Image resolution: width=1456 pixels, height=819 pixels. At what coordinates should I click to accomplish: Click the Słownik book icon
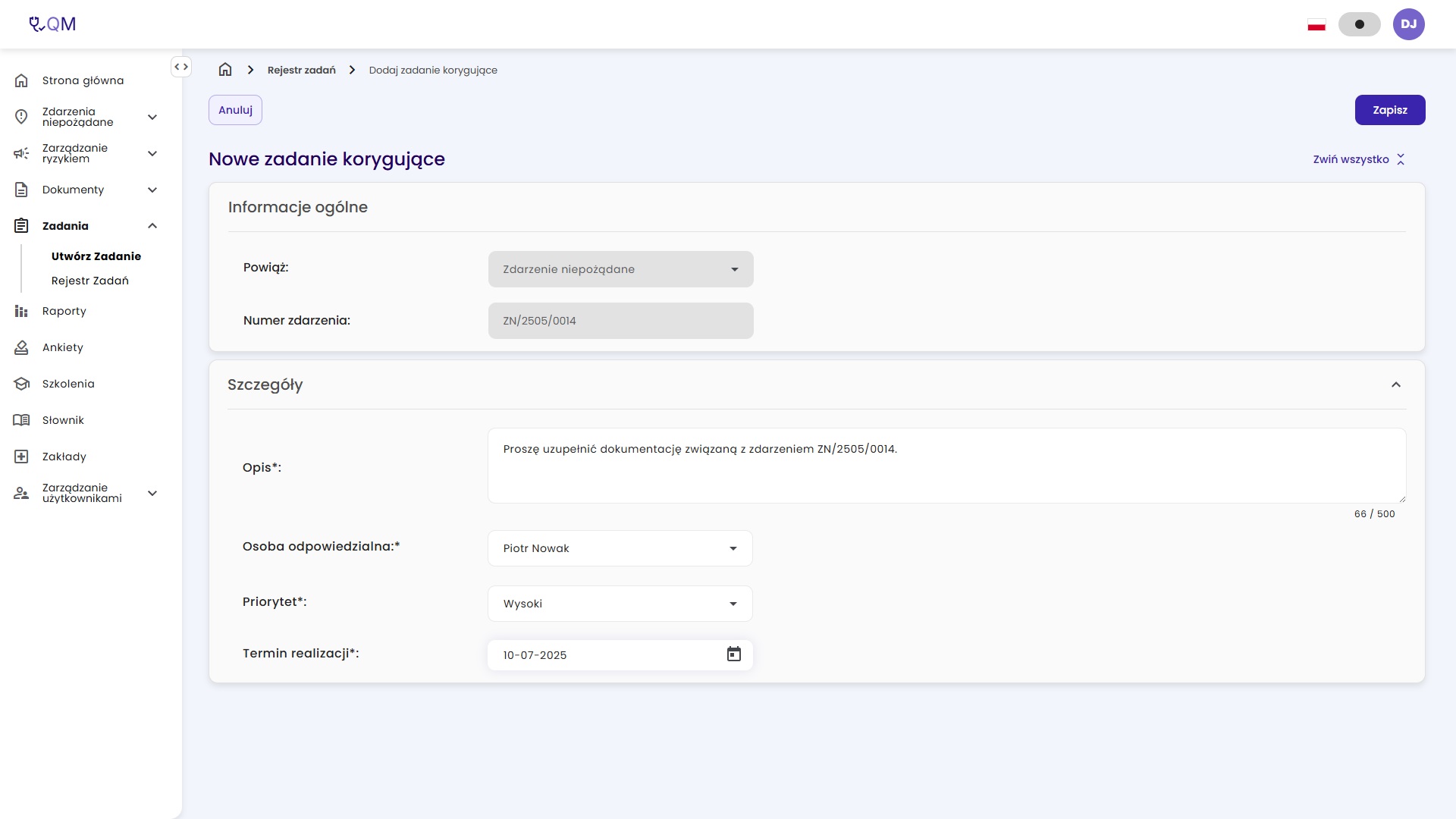[x=21, y=420]
